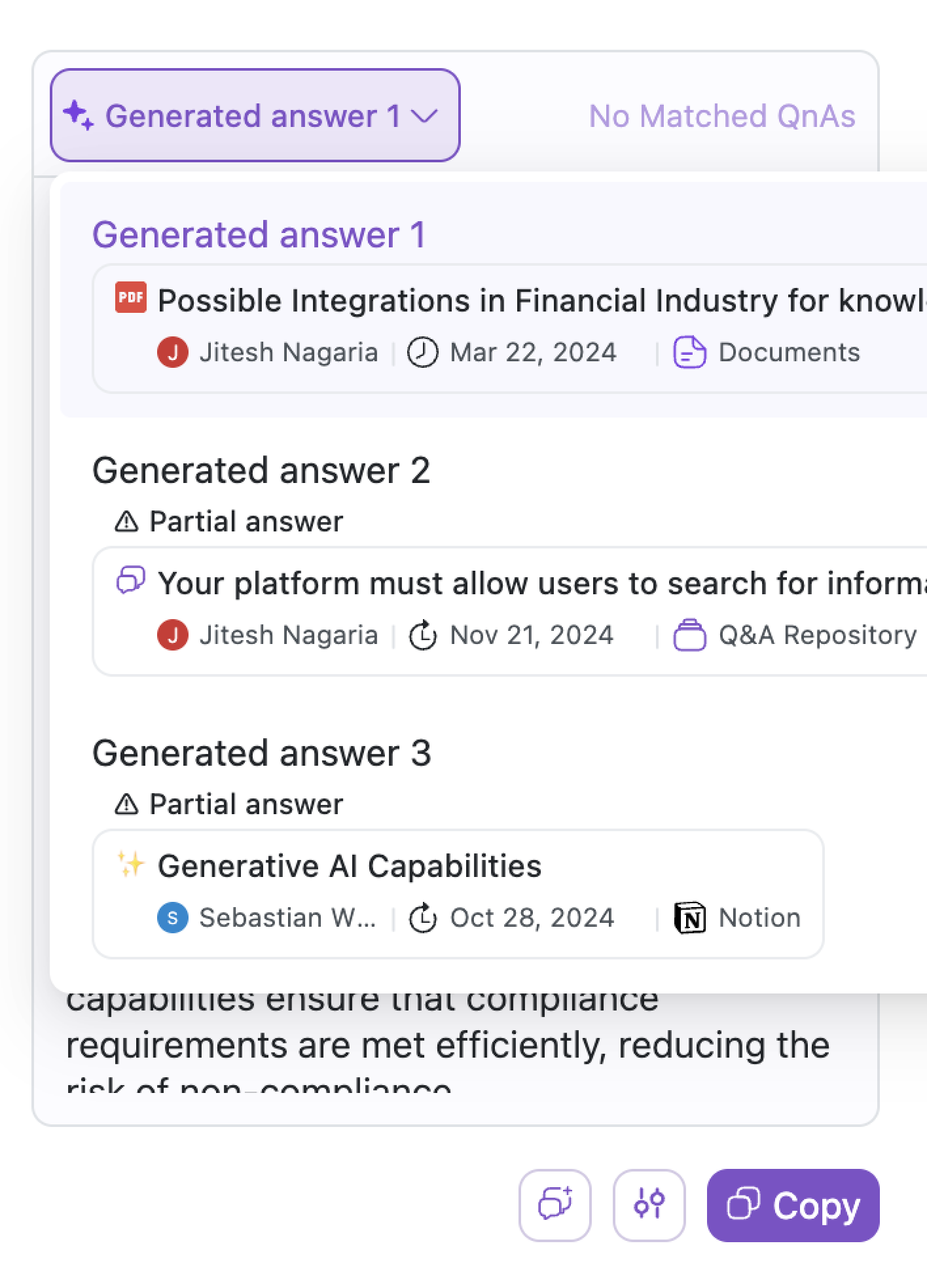Click the No Matched QnAs label
927x1288 pixels.
(721, 116)
